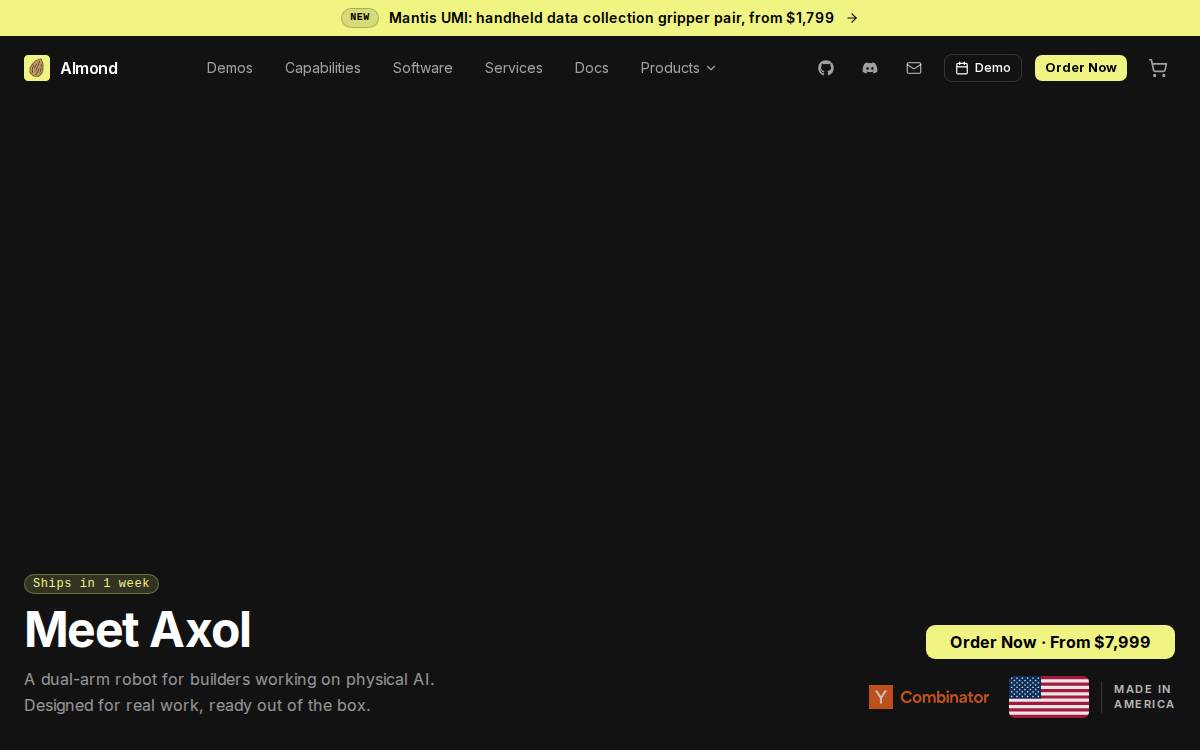Click the dual-arm robot description text

tap(229, 692)
